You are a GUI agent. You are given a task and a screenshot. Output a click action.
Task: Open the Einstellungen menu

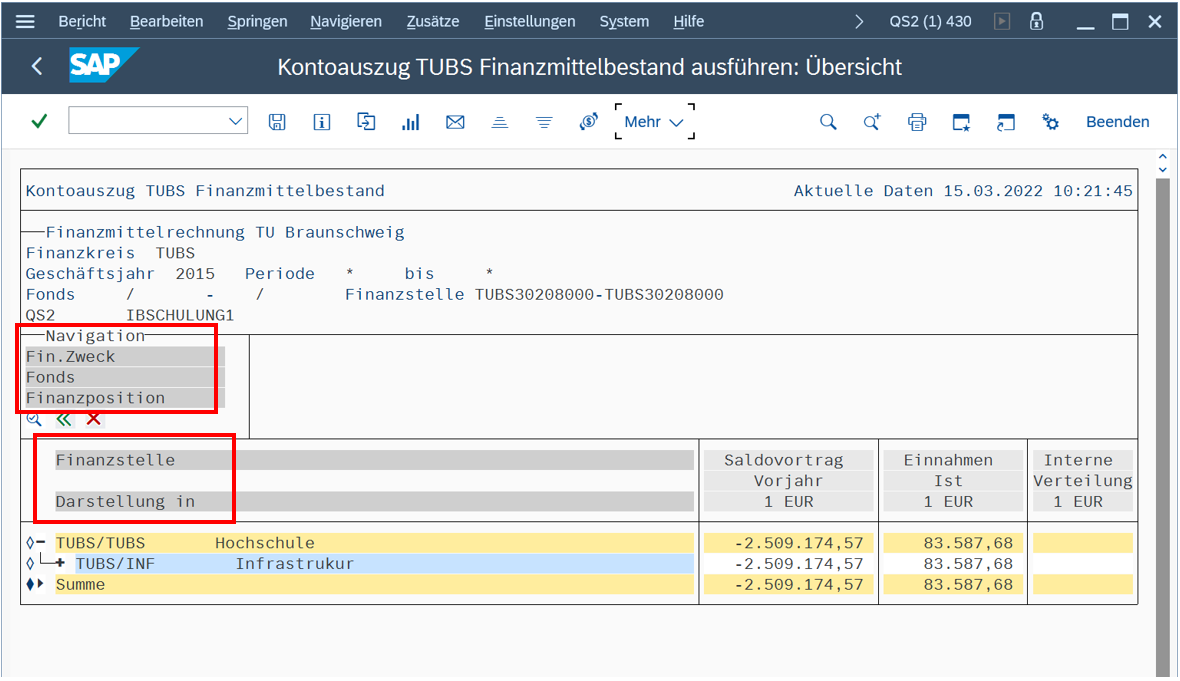click(x=529, y=21)
